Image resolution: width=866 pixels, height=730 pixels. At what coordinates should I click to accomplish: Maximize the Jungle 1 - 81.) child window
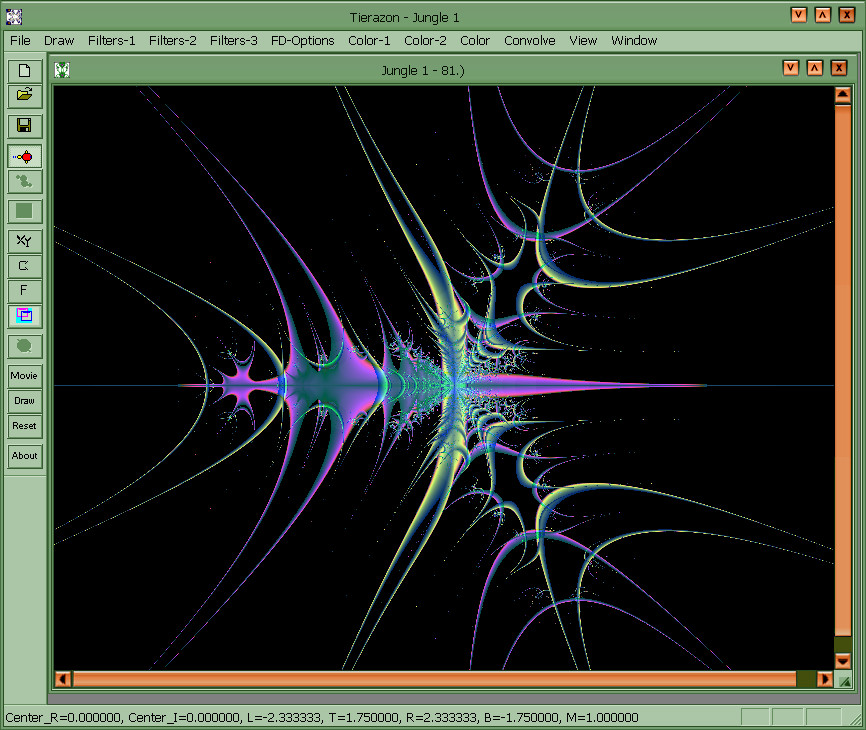(815, 68)
